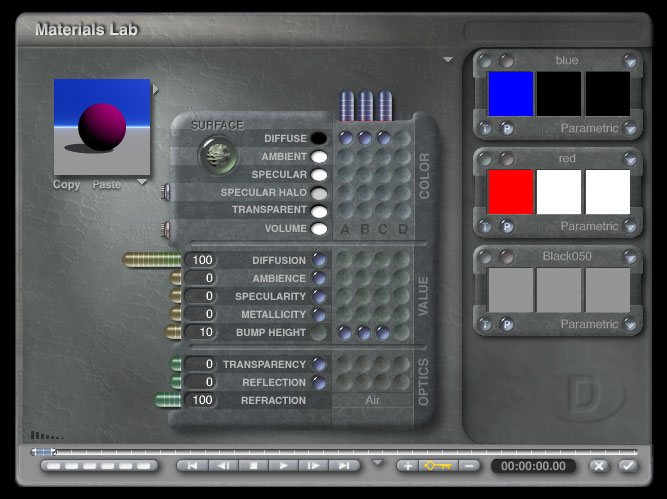Play the animation

[283, 466]
